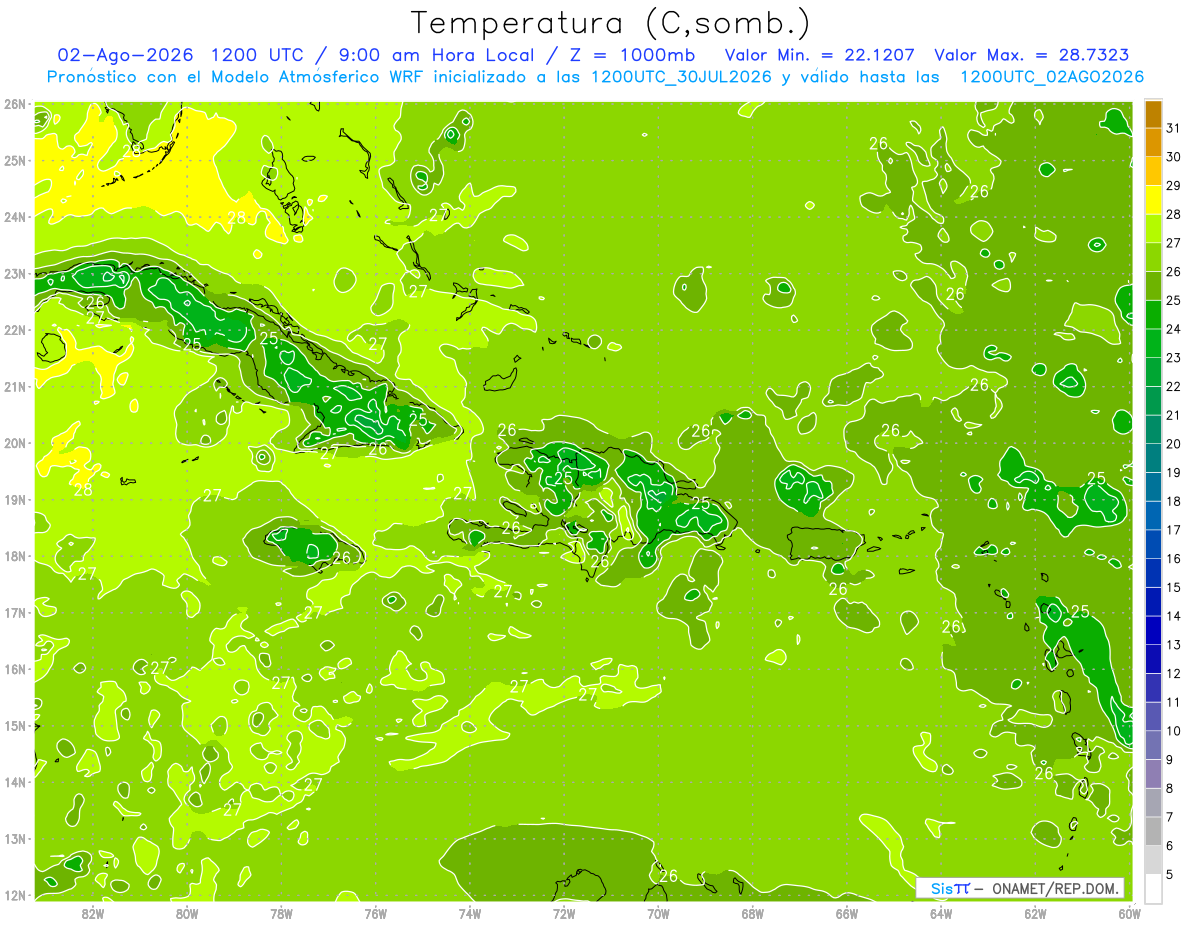1200x927 pixels.
Task: Click the 17N latitude axis label
Action: (x=15, y=612)
